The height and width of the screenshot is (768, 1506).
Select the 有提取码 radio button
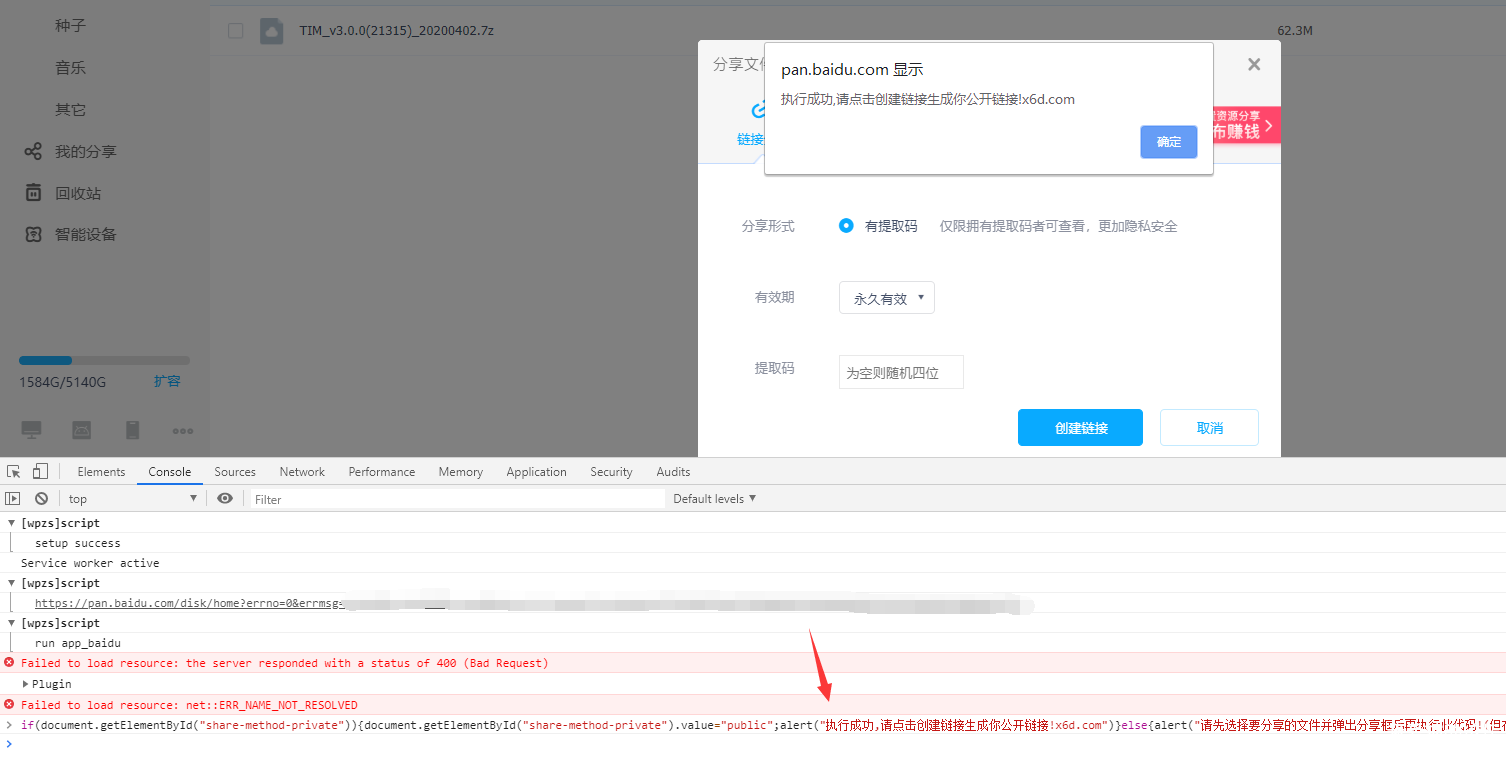click(x=846, y=226)
